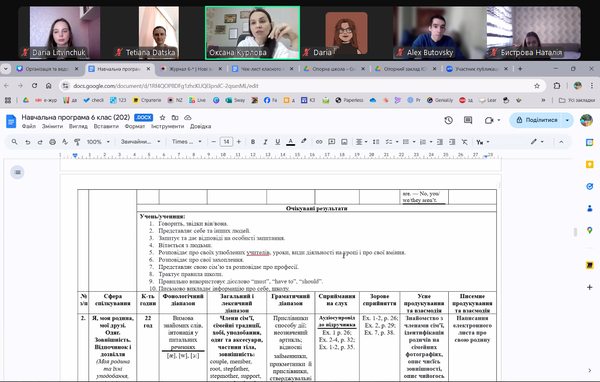Select the paint format tool
This screenshot has width=600, height=382.
pyautogui.click(x=77, y=142)
